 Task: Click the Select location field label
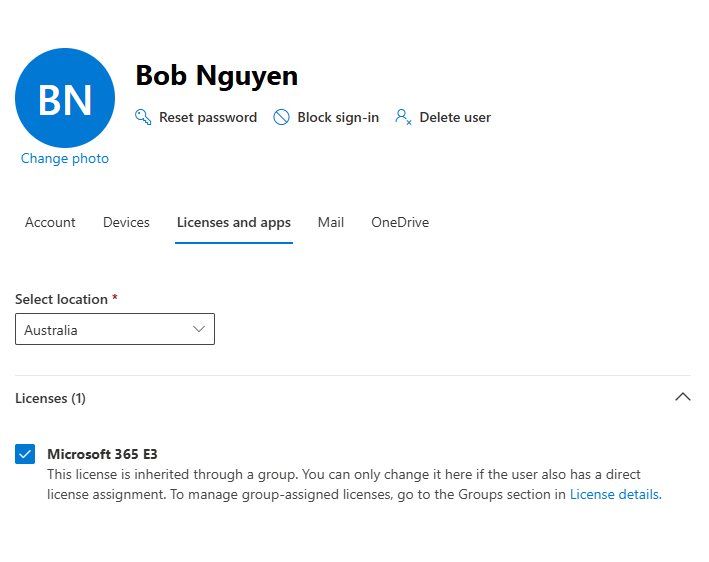(x=61, y=299)
